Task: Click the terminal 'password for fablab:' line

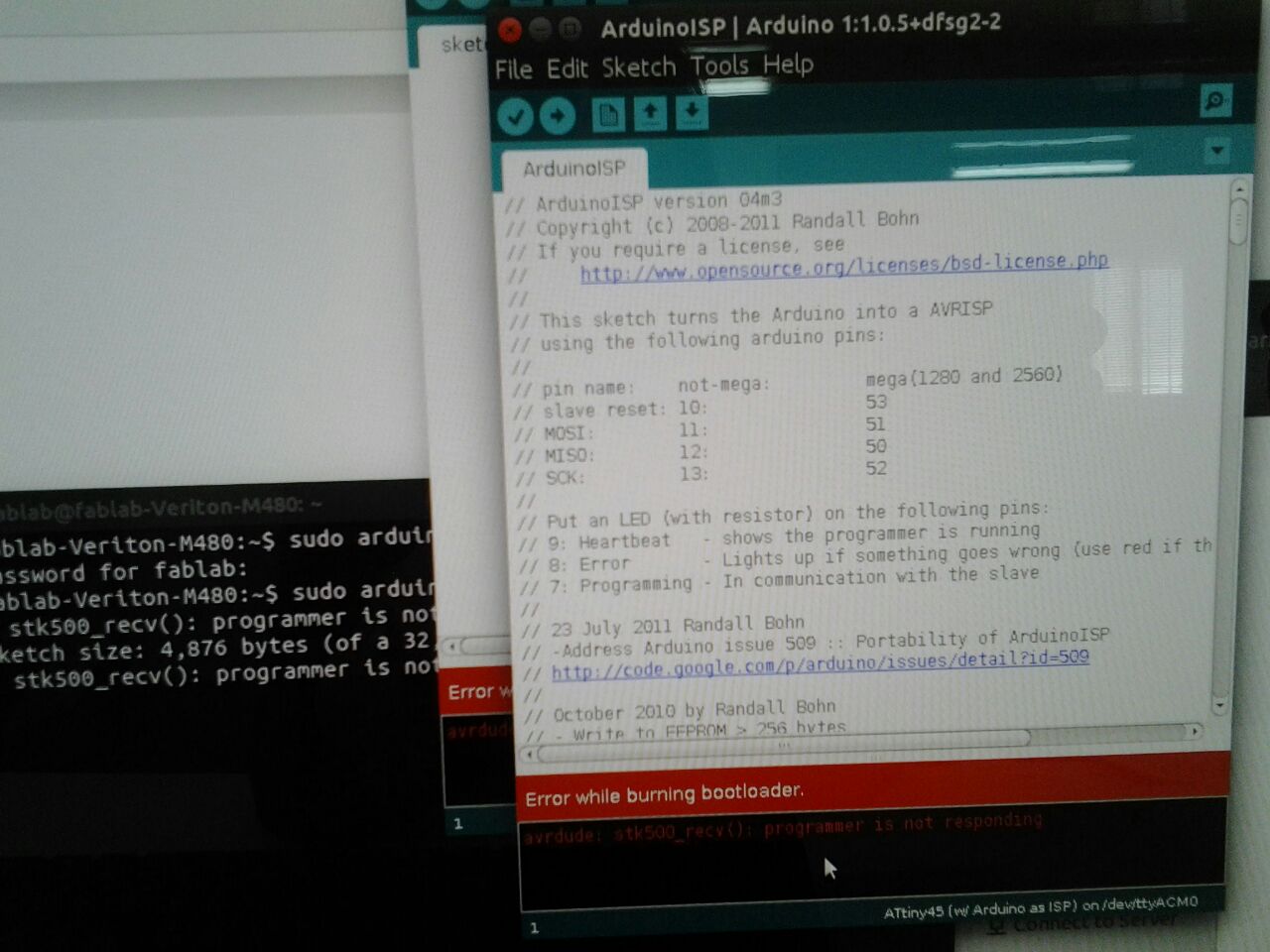Action: [124, 571]
